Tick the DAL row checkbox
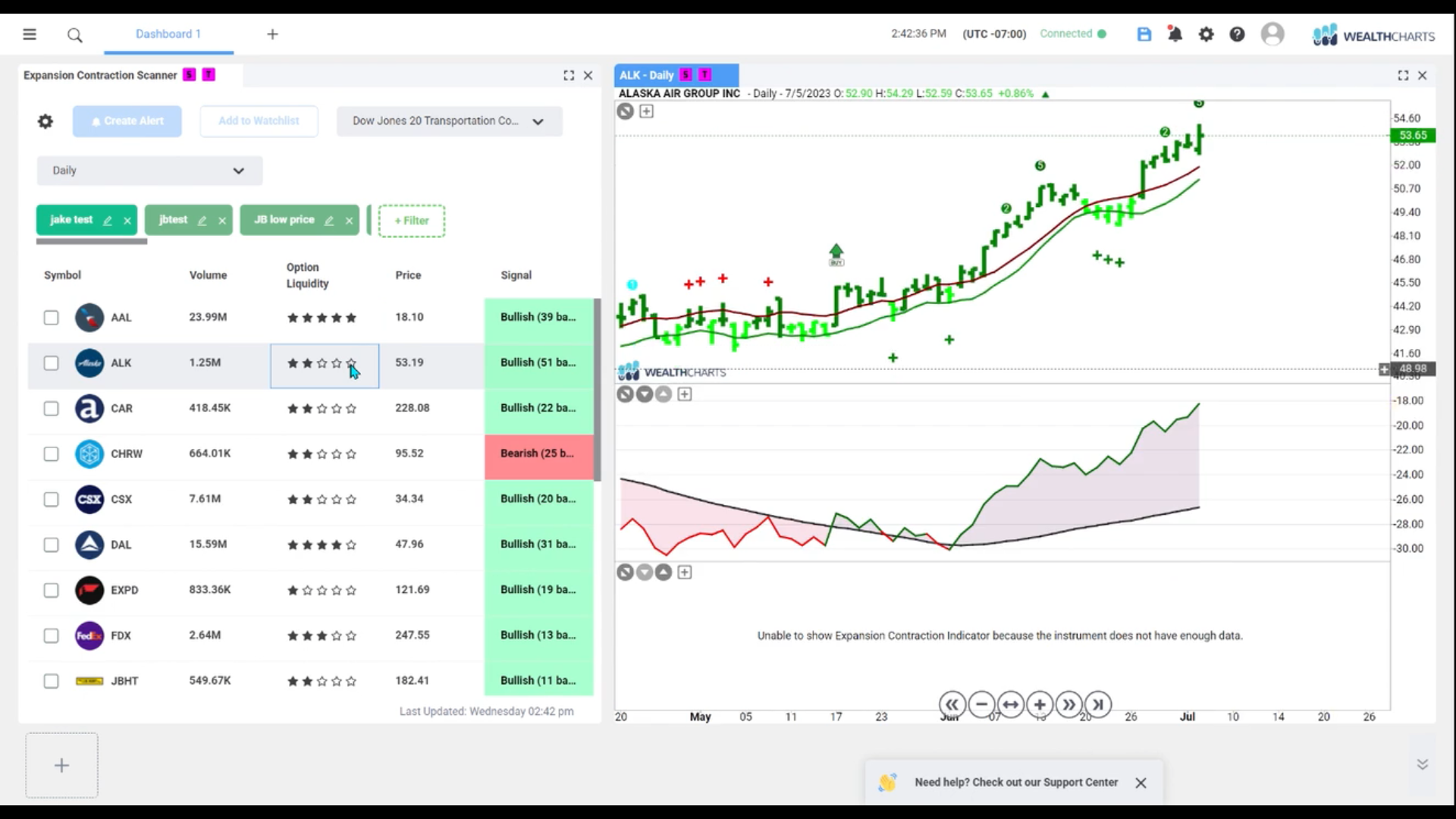 [51, 545]
